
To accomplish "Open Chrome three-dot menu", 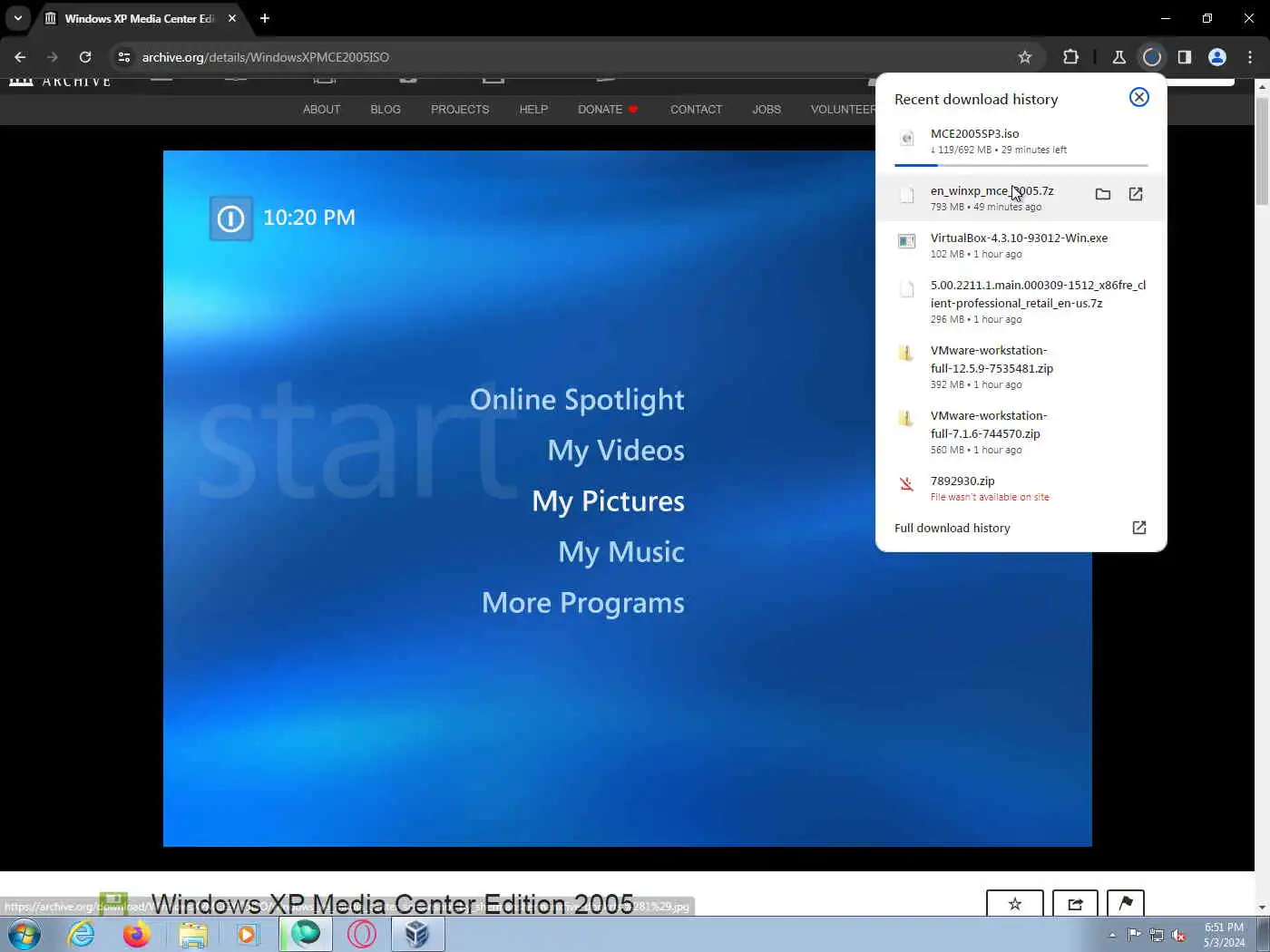I will point(1250,57).
